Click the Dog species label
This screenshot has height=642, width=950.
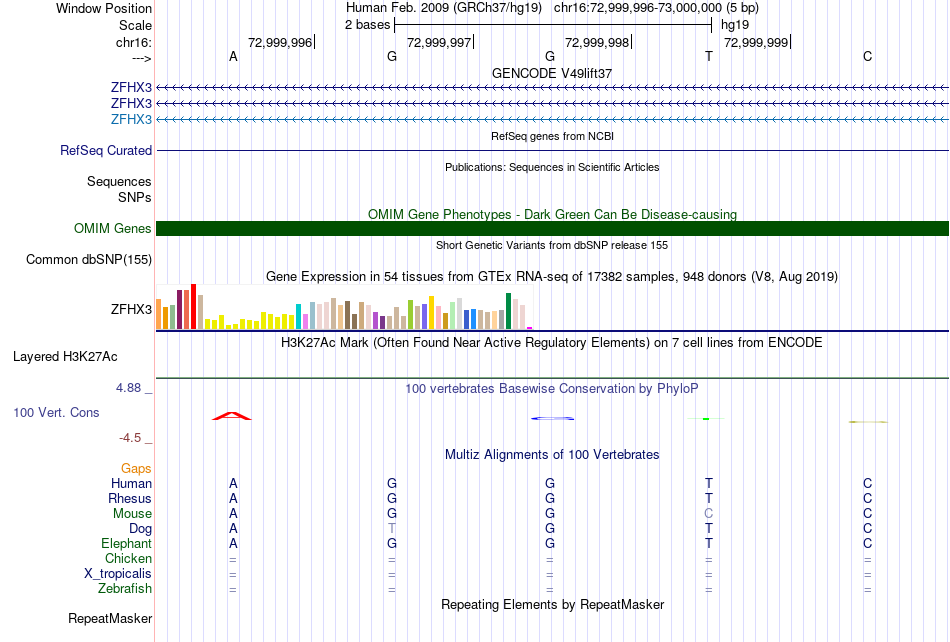tap(140, 529)
